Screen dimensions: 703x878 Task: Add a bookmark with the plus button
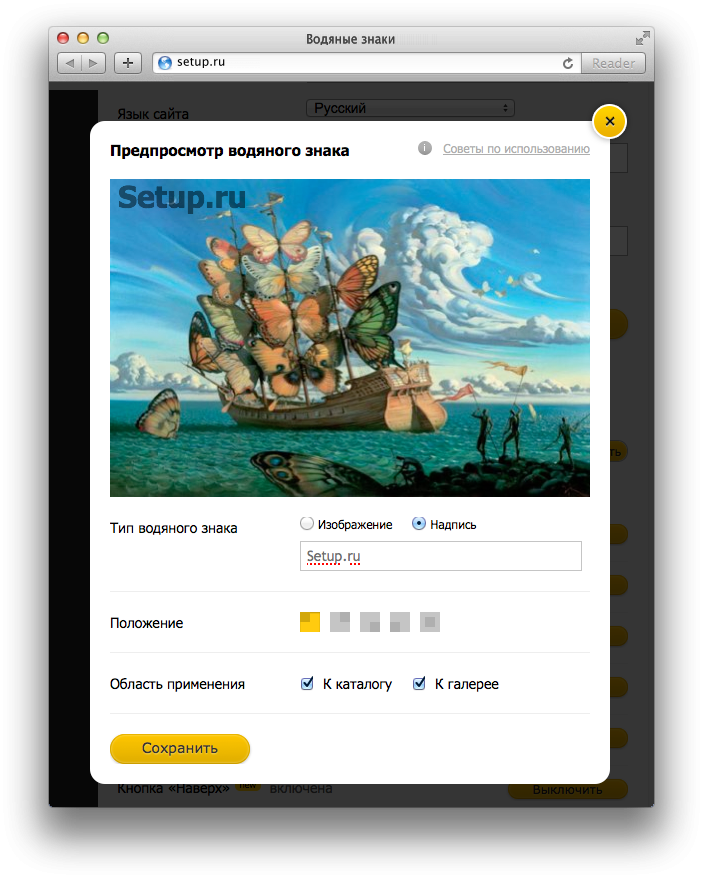(x=128, y=63)
